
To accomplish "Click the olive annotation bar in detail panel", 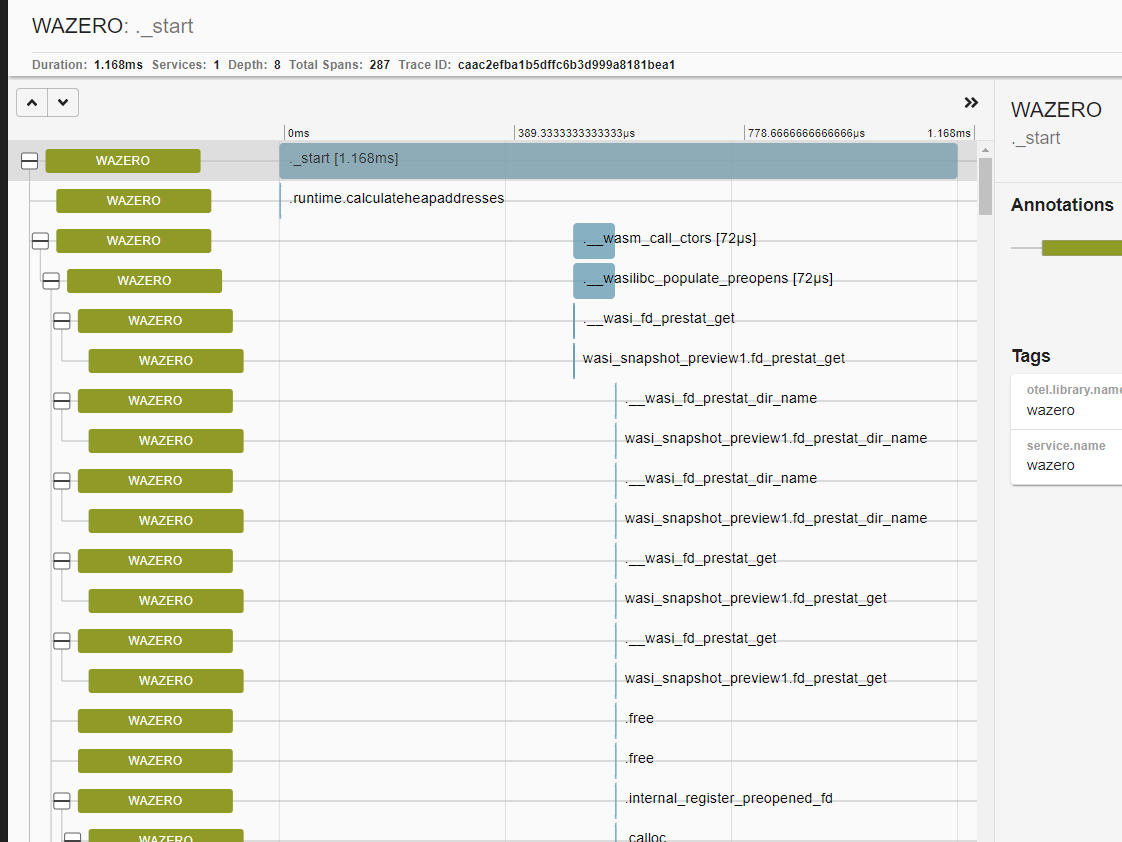I will click(x=1081, y=248).
